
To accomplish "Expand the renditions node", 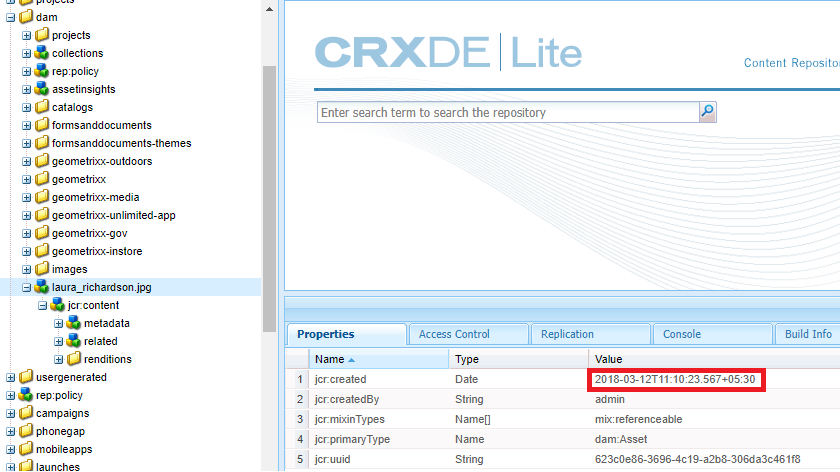I will (59, 359).
